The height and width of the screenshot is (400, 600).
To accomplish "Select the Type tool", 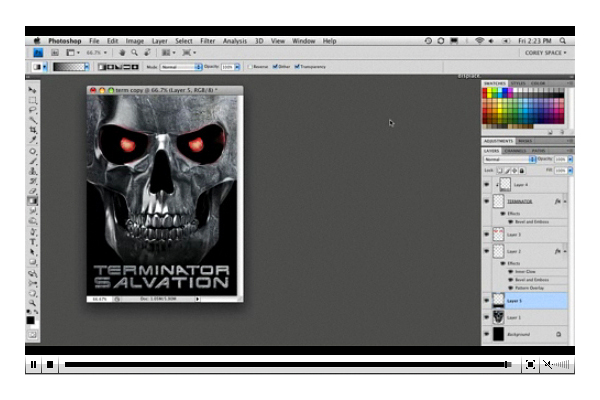I will [33, 242].
